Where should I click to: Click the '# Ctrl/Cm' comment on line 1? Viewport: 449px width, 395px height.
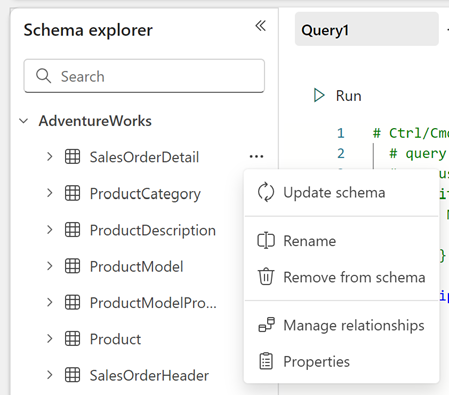411,133
